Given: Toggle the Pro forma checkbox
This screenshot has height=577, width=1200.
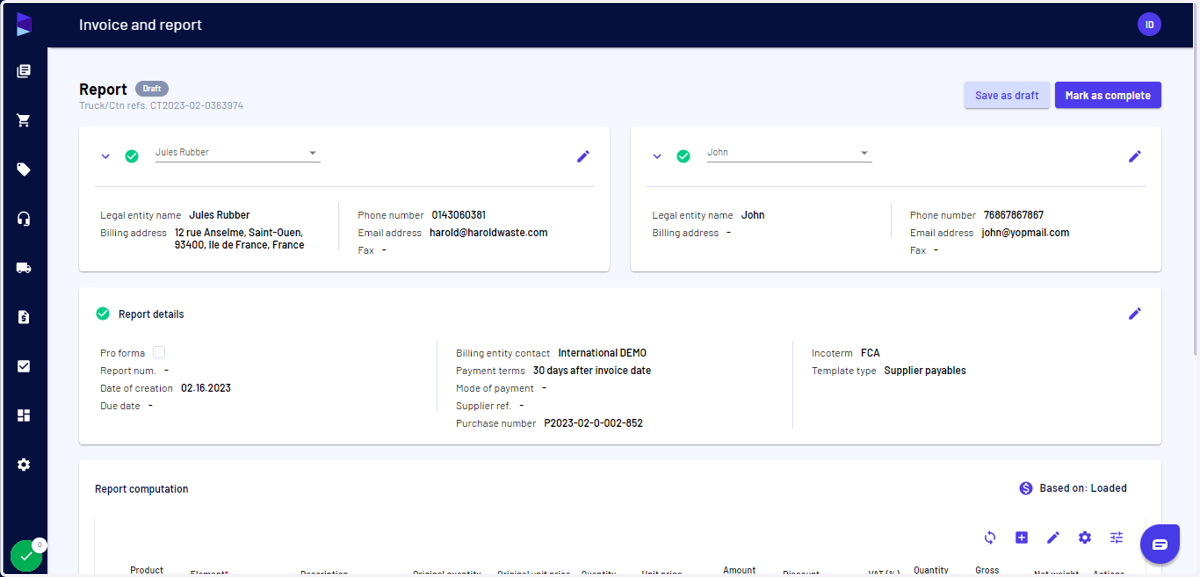Looking at the screenshot, I should click(159, 352).
